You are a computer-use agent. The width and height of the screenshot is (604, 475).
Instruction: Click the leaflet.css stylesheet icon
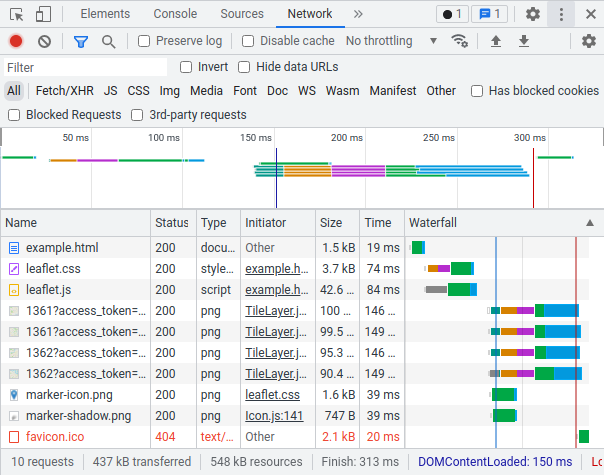(14, 269)
